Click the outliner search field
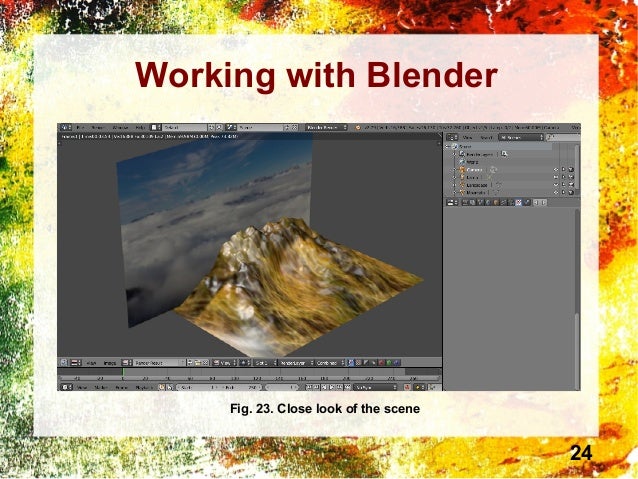Image resolution: width=638 pixels, height=479 pixels. (564, 137)
